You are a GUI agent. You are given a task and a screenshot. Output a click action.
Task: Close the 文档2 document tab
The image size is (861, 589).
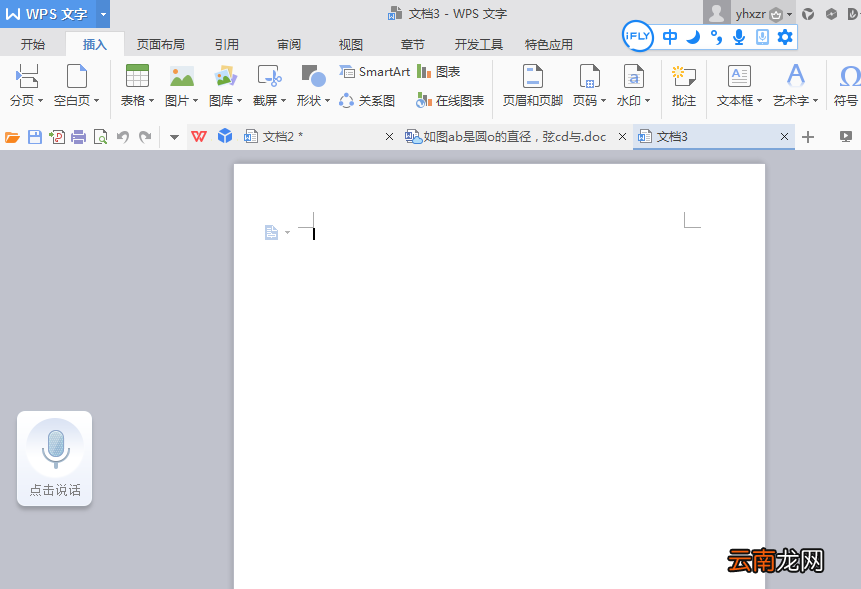pos(389,137)
